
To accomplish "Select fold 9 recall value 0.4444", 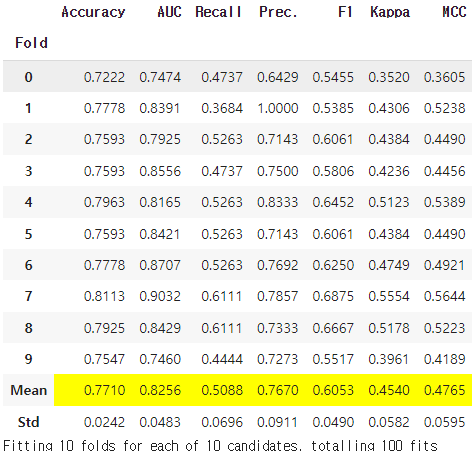I will coord(222,359).
